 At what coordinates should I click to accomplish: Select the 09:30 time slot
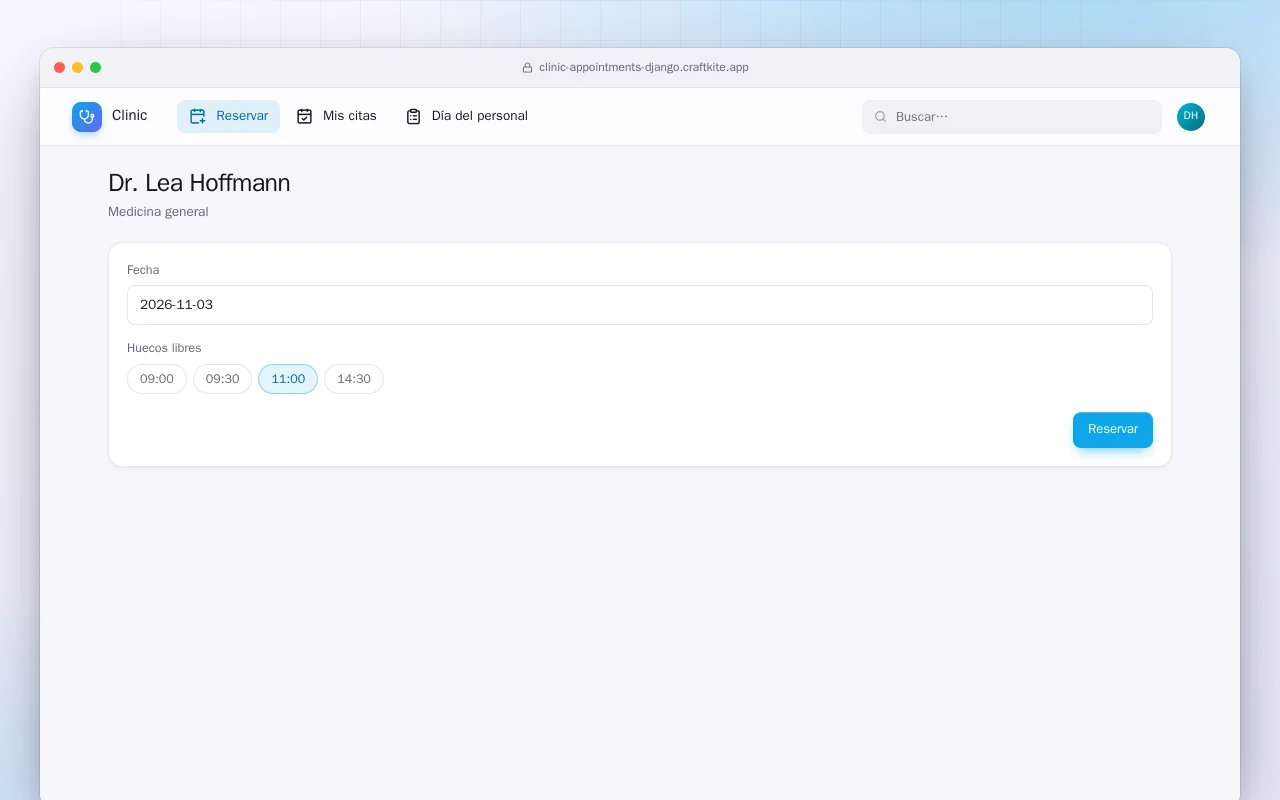(222, 379)
